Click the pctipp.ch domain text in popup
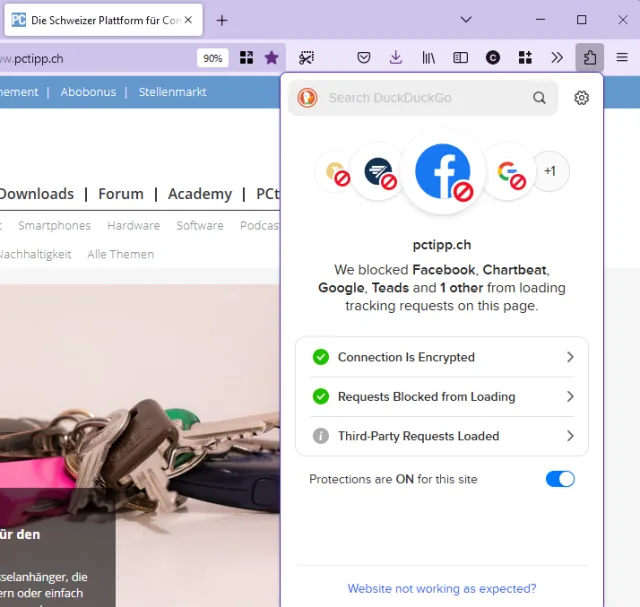The image size is (640, 607). (442, 245)
